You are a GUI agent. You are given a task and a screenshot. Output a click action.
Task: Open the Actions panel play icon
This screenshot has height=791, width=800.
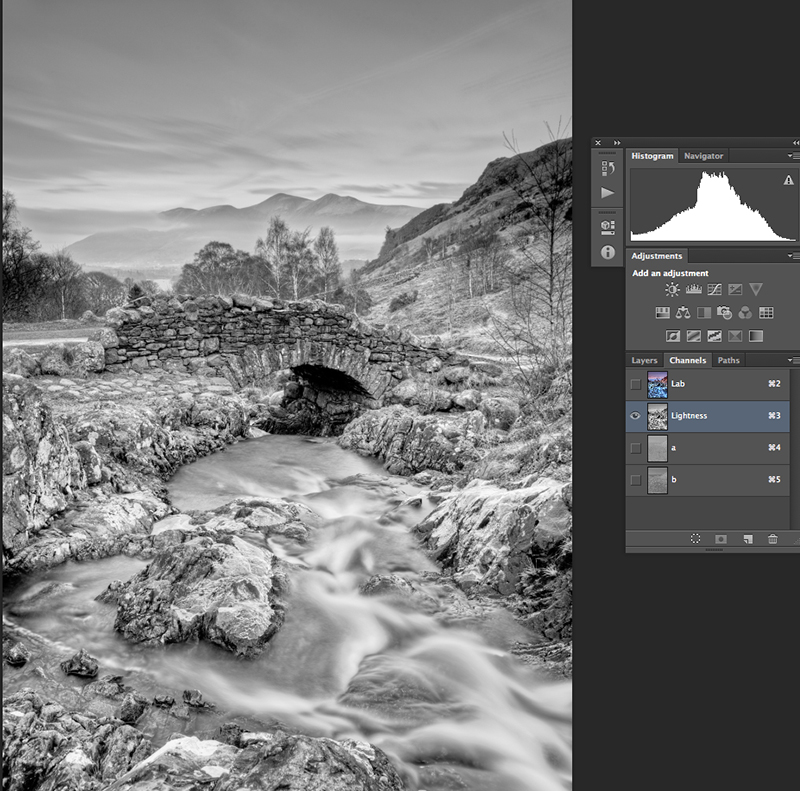607,193
